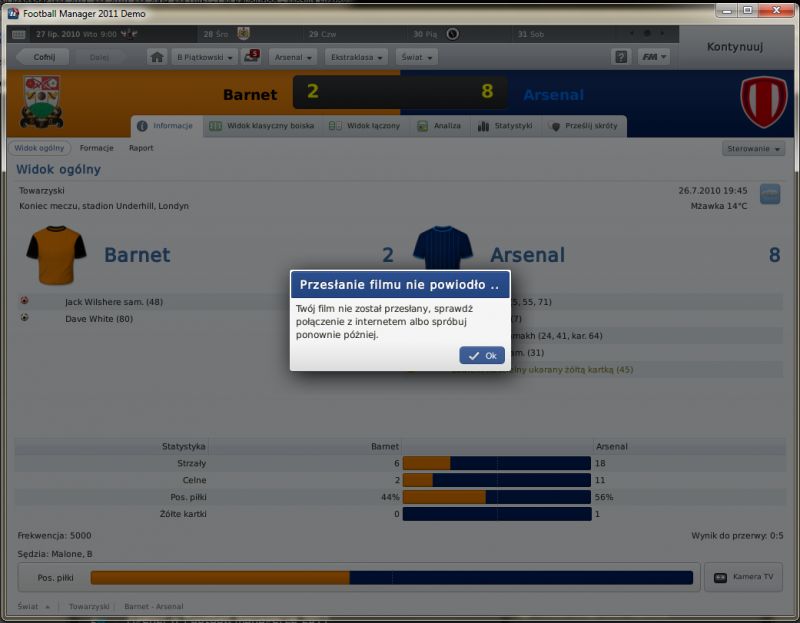
Task: Select Saturday 31 Sob in the date bar
Action: tap(531, 34)
